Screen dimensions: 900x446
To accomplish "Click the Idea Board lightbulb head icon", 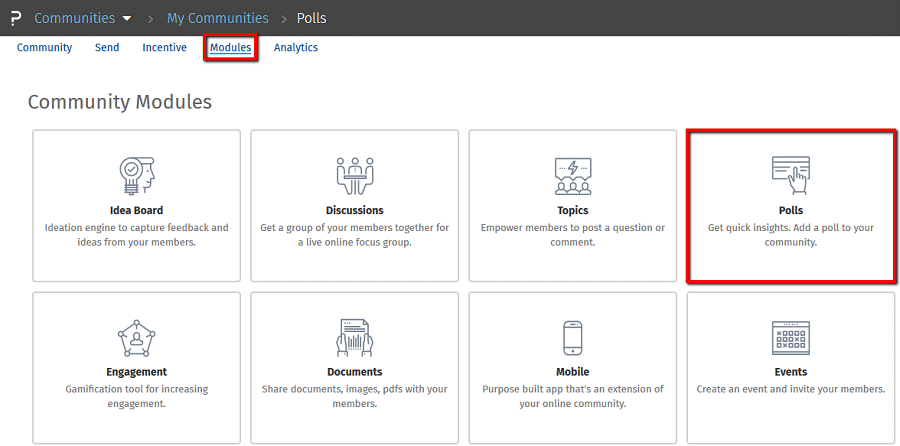I will pos(137,176).
